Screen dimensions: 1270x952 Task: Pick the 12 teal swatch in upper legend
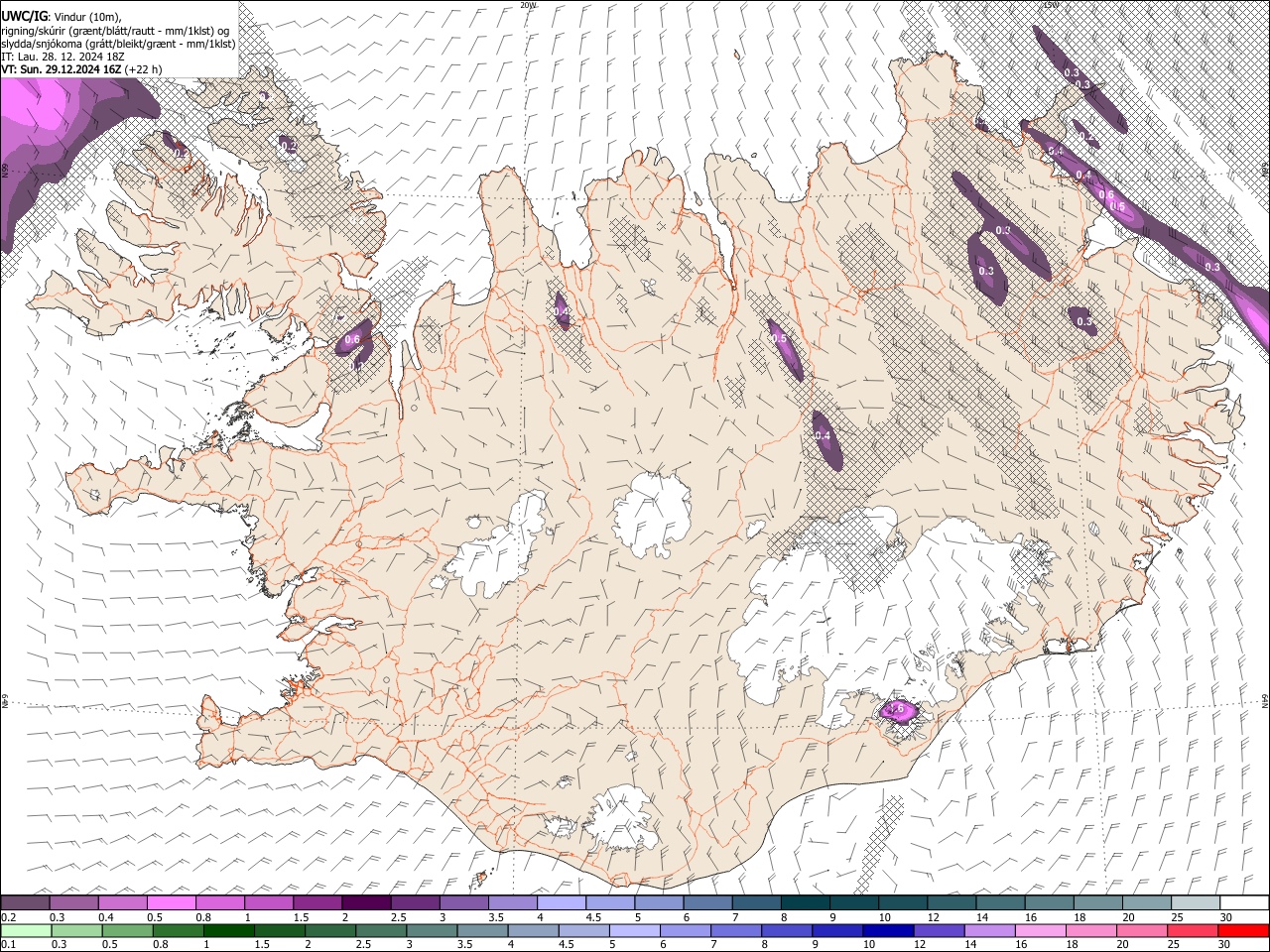pyautogui.click(x=952, y=902)
